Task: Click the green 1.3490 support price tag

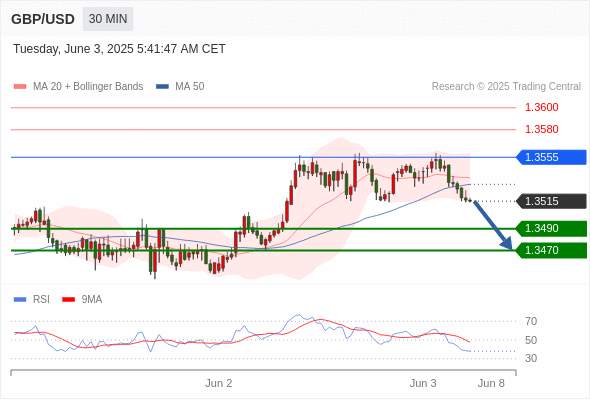Action: pyautogui.click(x=552, y=228)
